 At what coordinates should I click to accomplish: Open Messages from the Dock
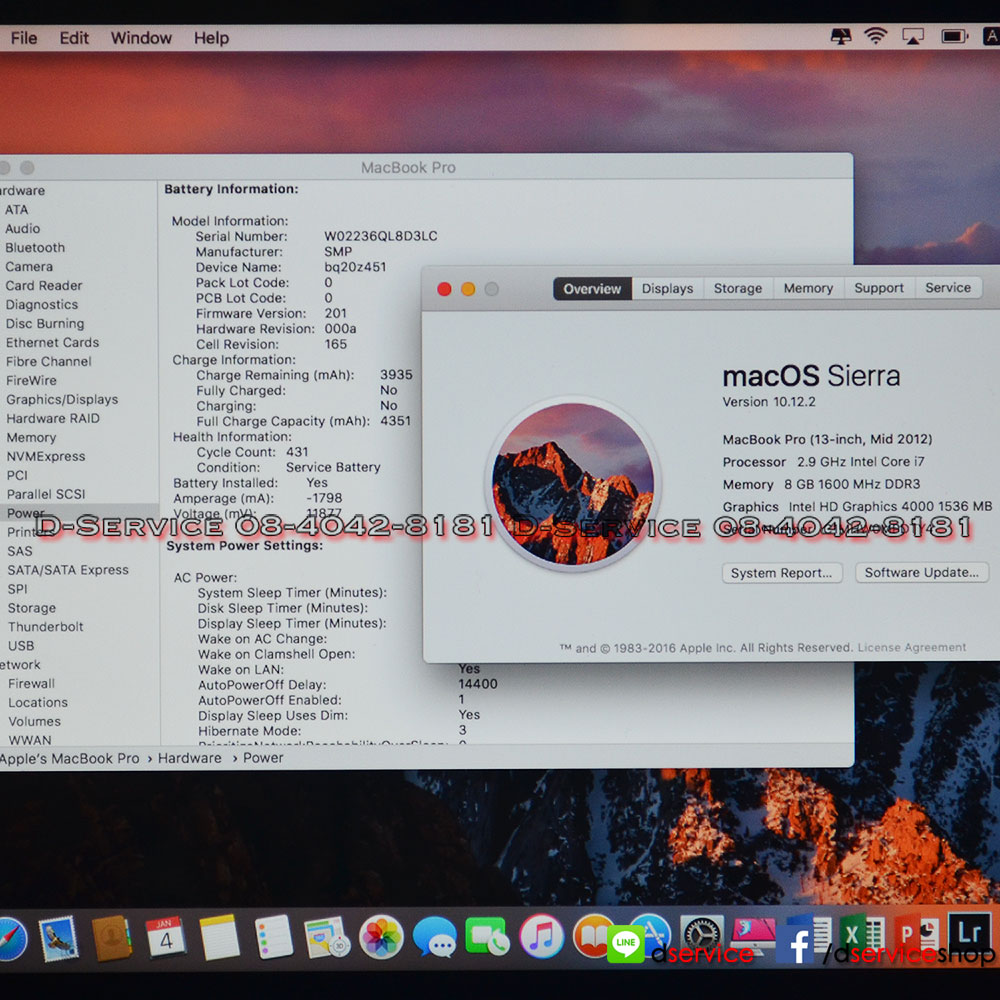coord(434,938)
